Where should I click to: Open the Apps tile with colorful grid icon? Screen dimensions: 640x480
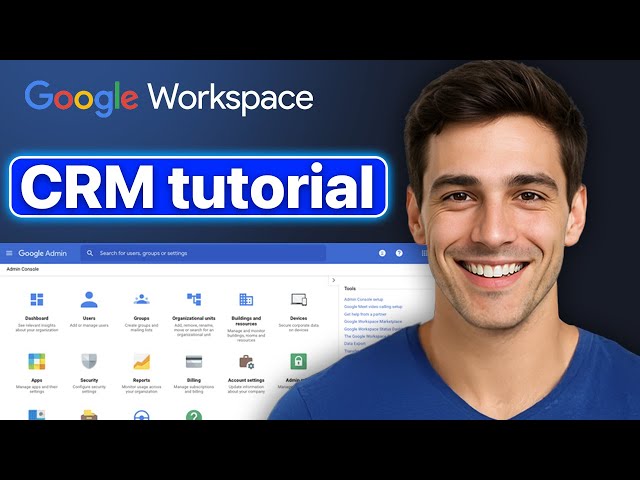[37, 373]
